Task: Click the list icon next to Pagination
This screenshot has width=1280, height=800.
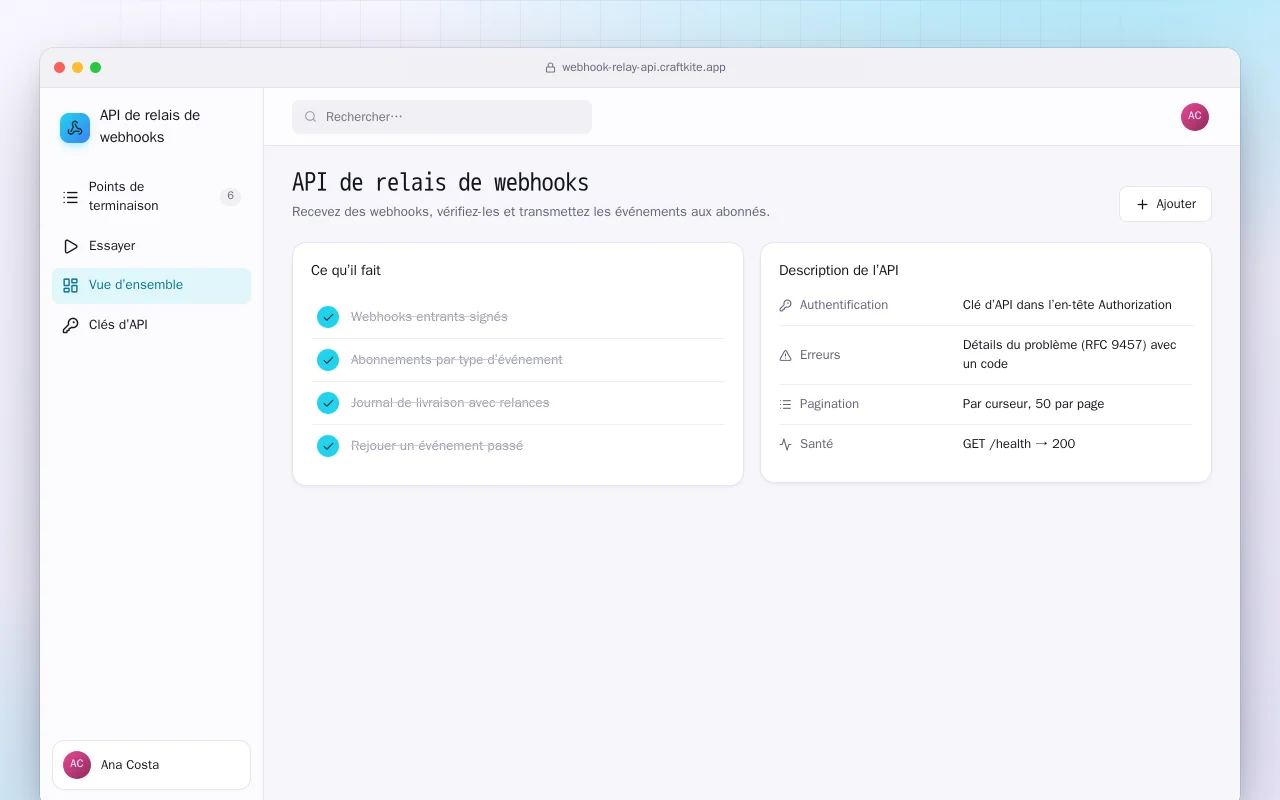Action: click(785, 404)
